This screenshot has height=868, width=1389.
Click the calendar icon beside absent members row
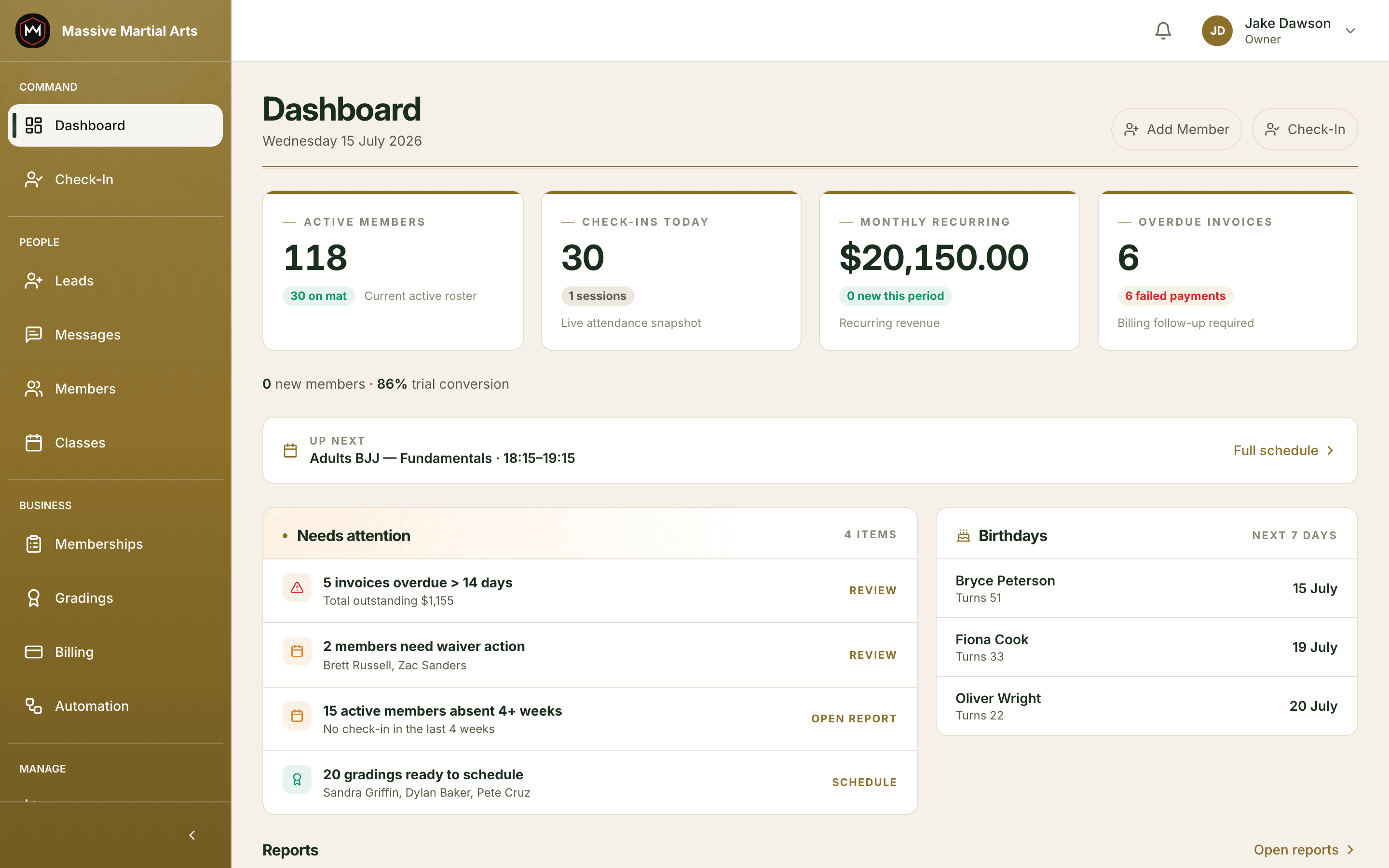[297, 715]
